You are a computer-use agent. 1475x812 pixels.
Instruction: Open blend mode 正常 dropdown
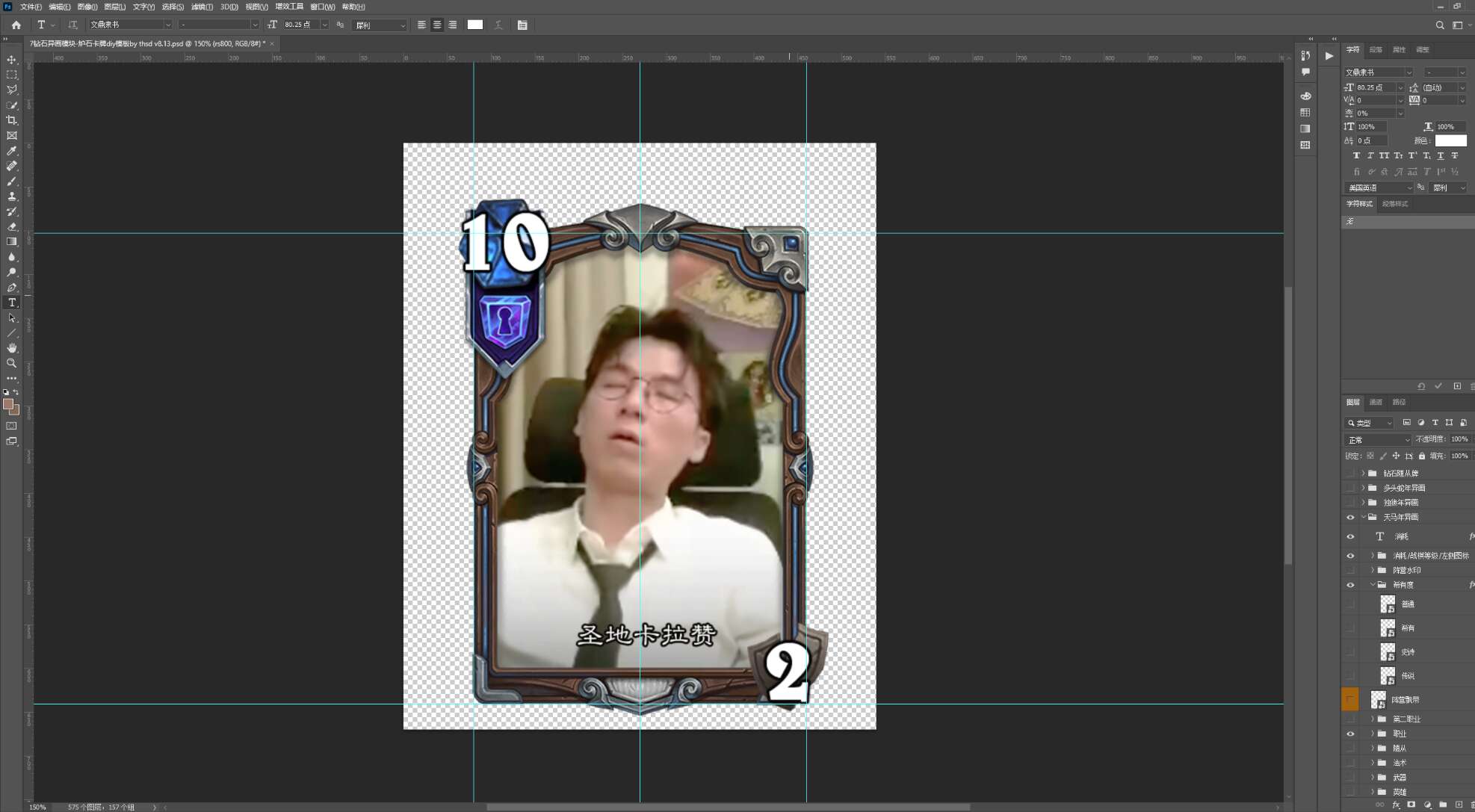click(x=1377, y=440)
